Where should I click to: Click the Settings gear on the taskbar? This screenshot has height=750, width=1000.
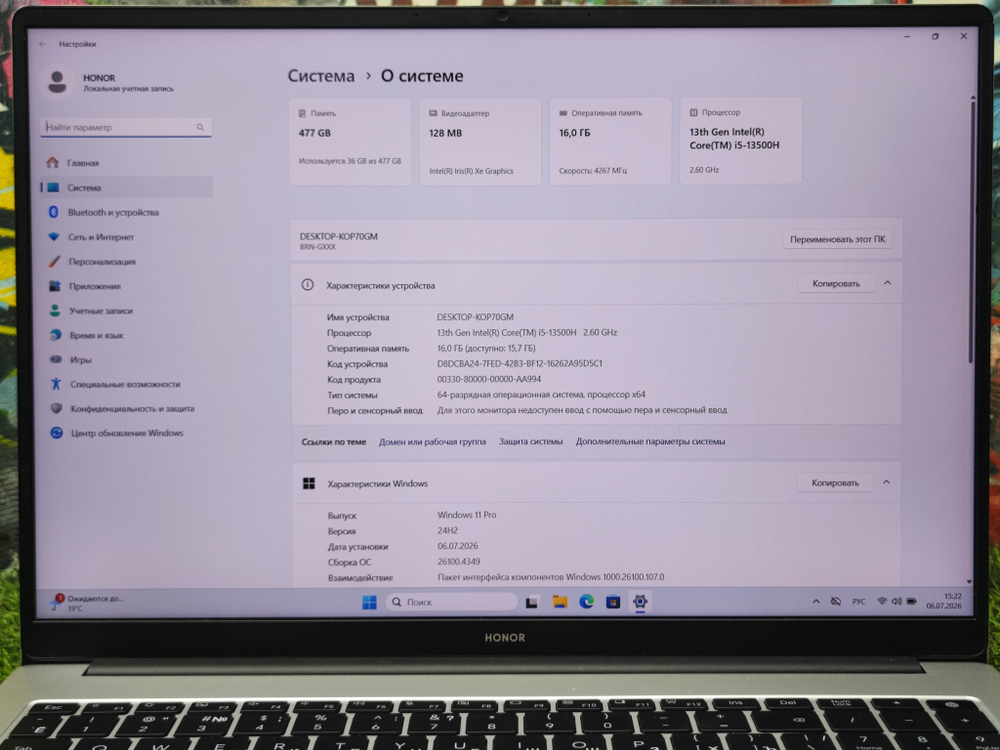[x=640, y=601]
